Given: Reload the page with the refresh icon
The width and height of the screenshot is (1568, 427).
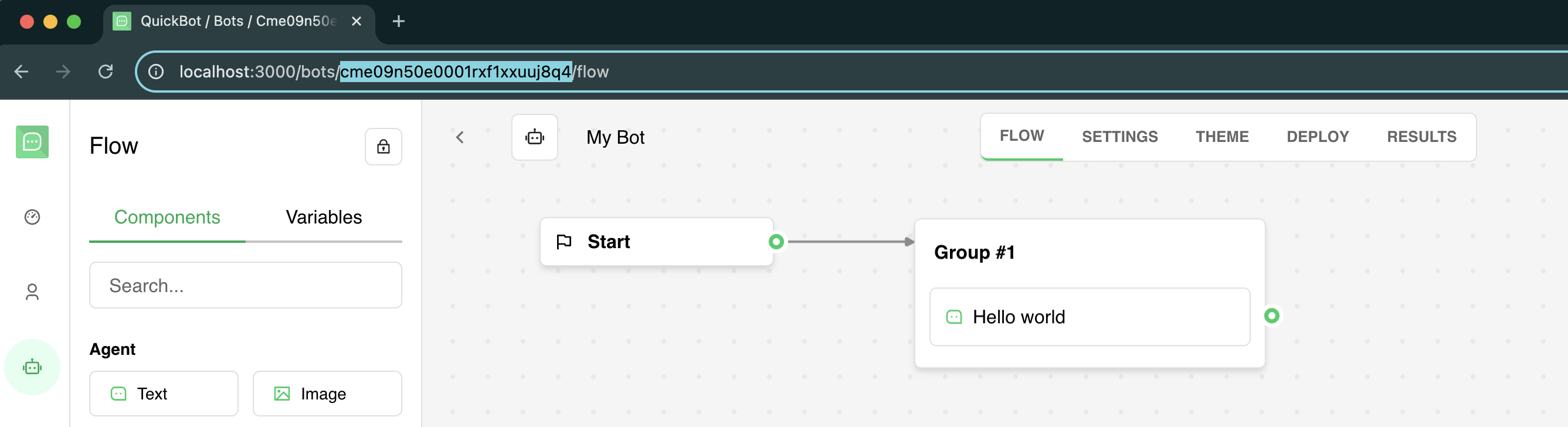Looking at the screenshot, I should (x=106, y=72).
